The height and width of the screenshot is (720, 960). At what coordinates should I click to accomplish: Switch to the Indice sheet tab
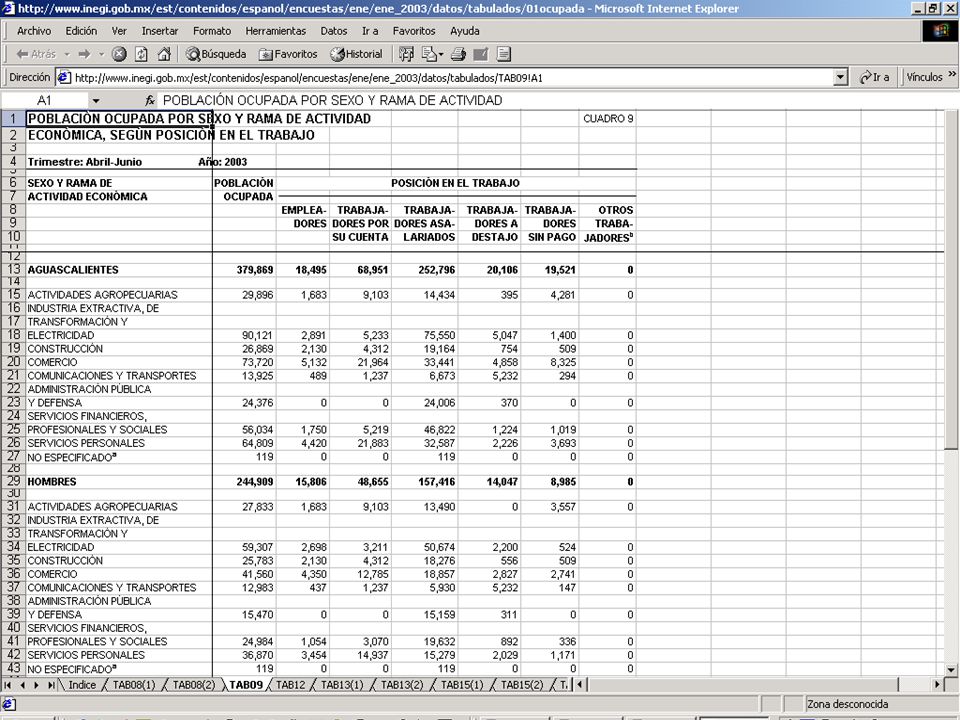point(82,685)
